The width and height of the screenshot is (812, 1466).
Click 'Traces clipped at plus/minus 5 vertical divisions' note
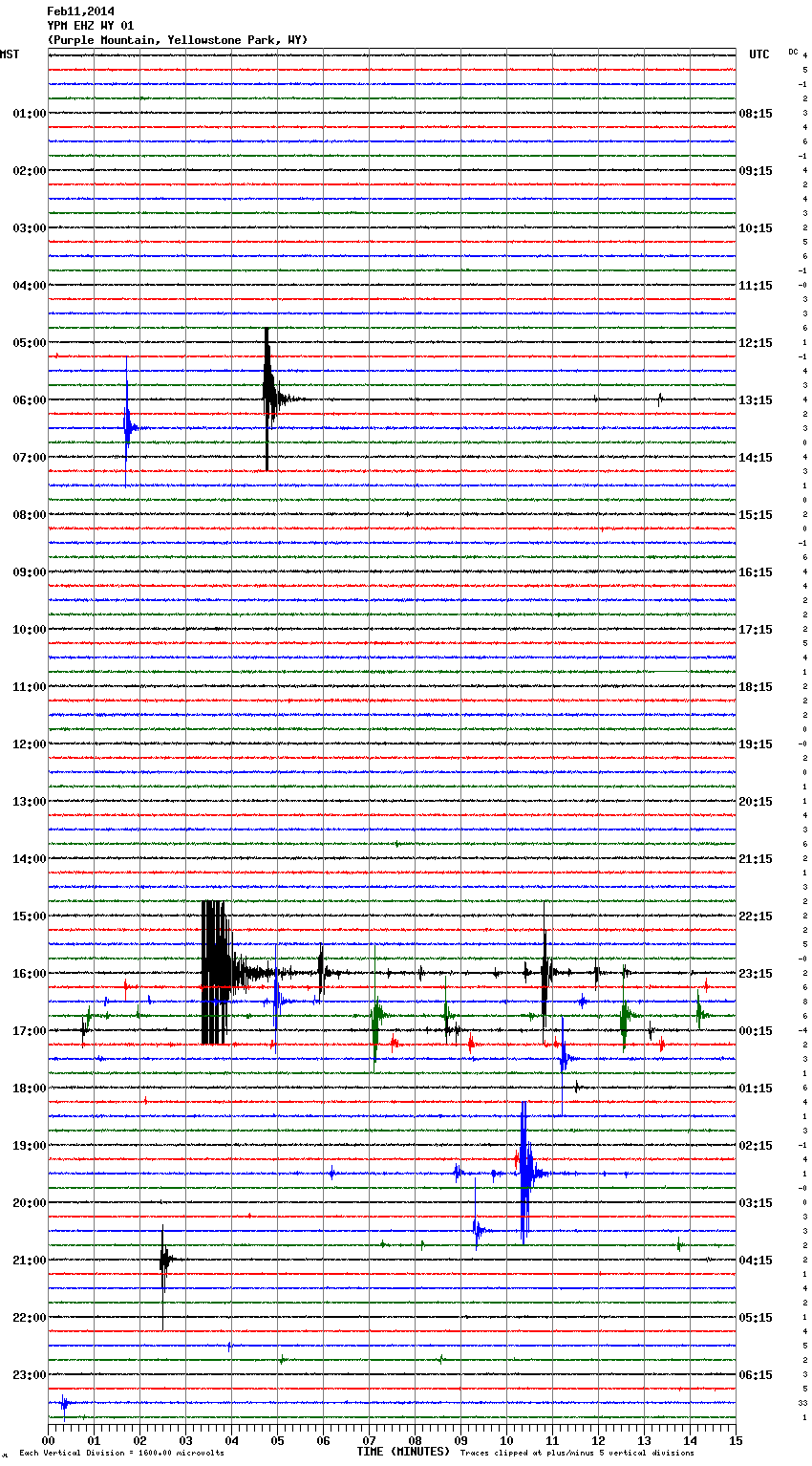point(577,1454)
